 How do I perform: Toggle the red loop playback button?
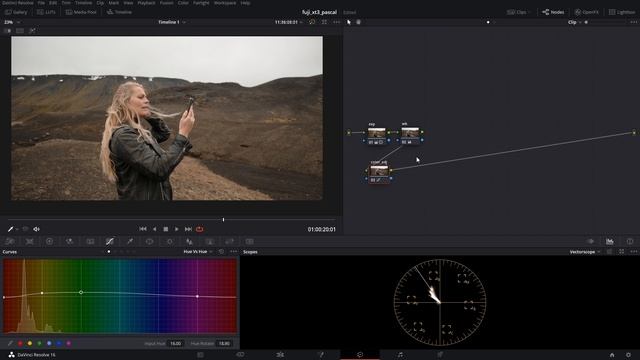point(200,229)
